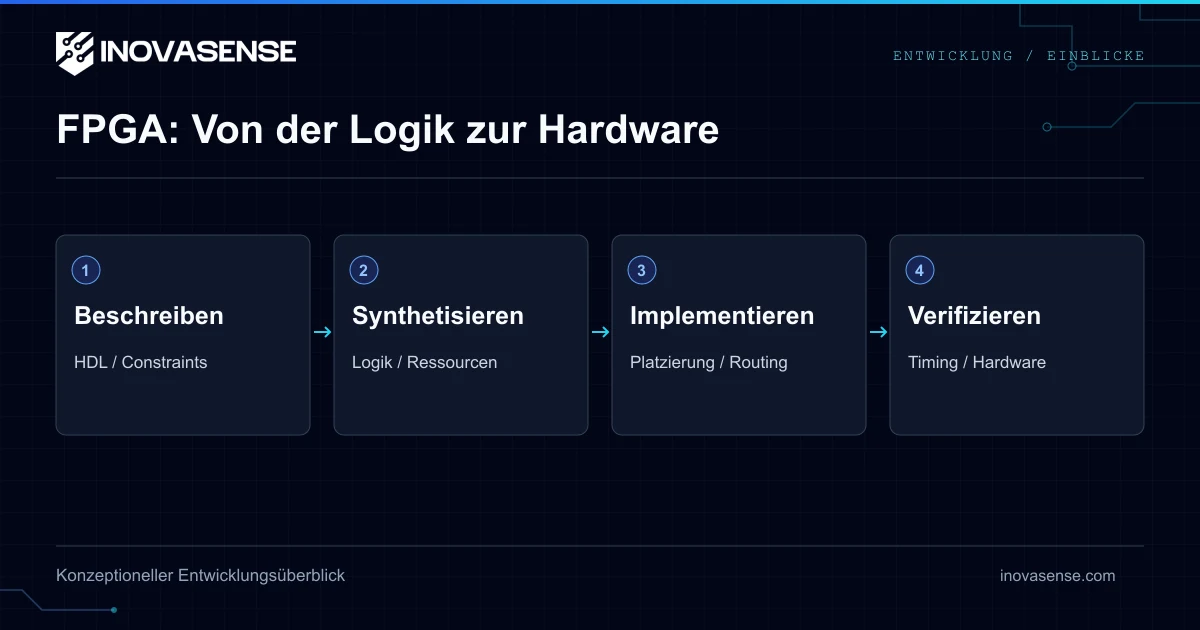The width and height of the screenshot is (1200, 630).
Task: Click the Verifizieren heading
Action: (974, 316)
